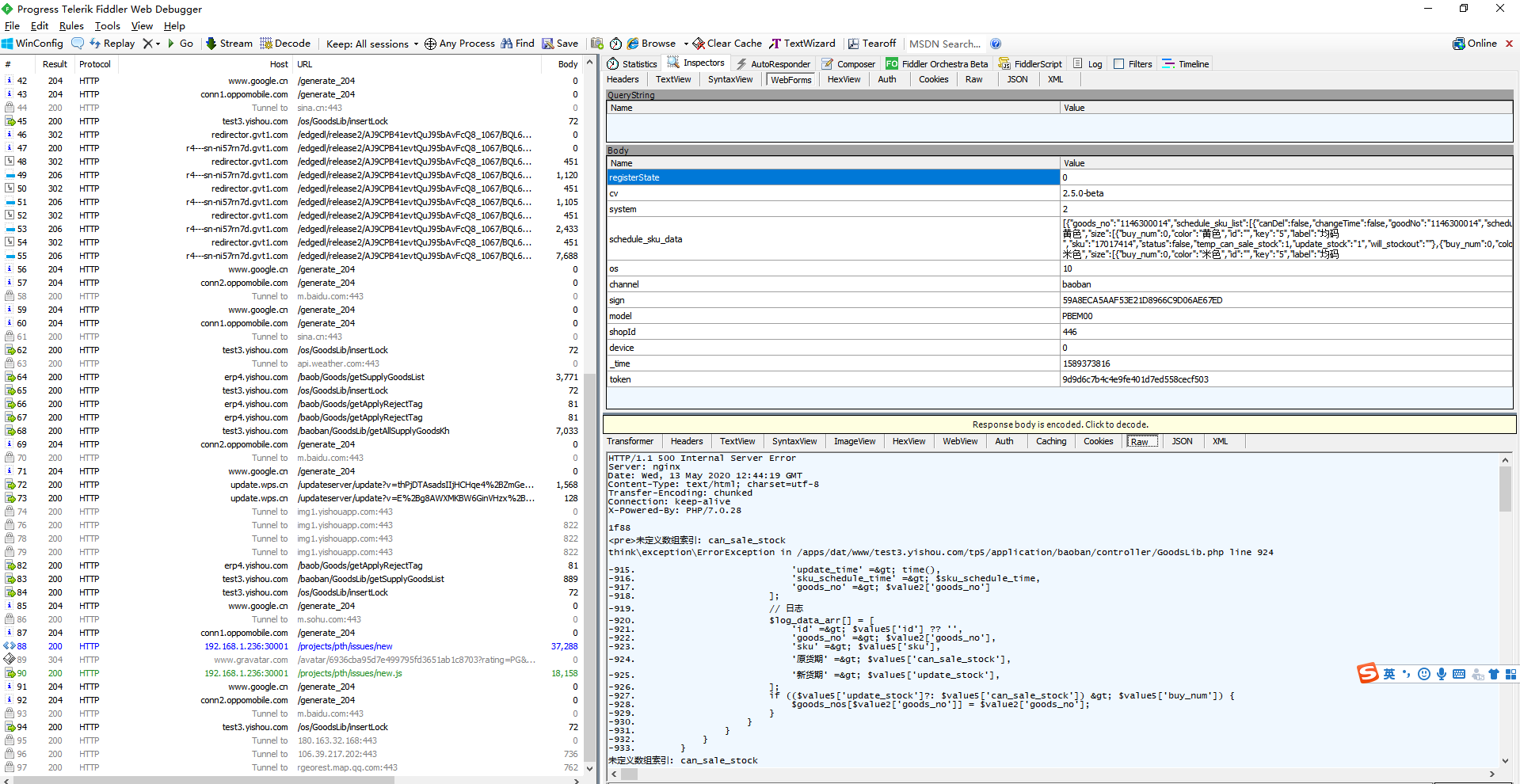Image resolution: width=1520 pixels, height=784 pixels.
Task: Click the Go resume button
Action: 181,44
